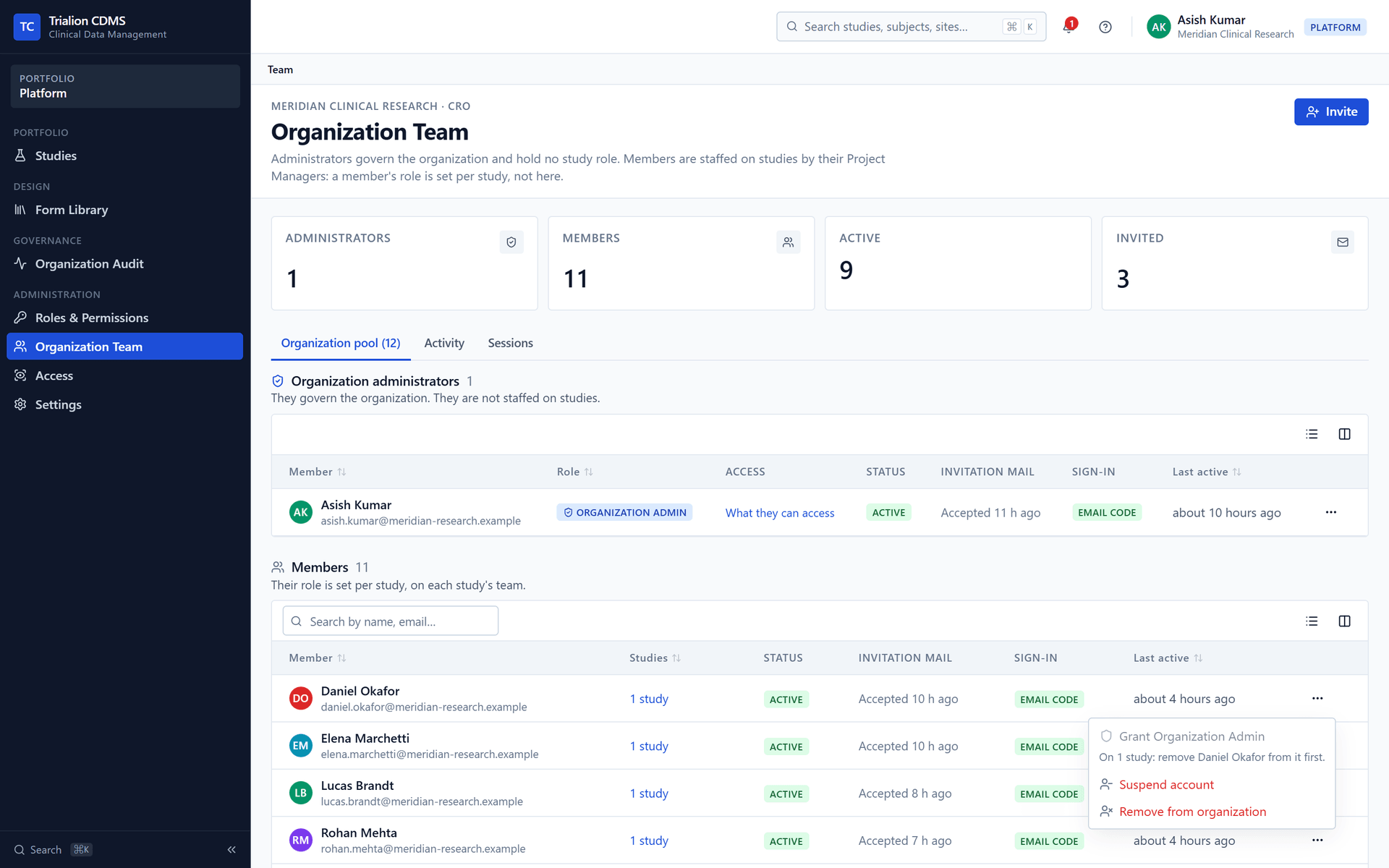Click "Accepted 7 h ago" in Rohan Mehta's row
1389x868 pixels.
pos(904,841)
